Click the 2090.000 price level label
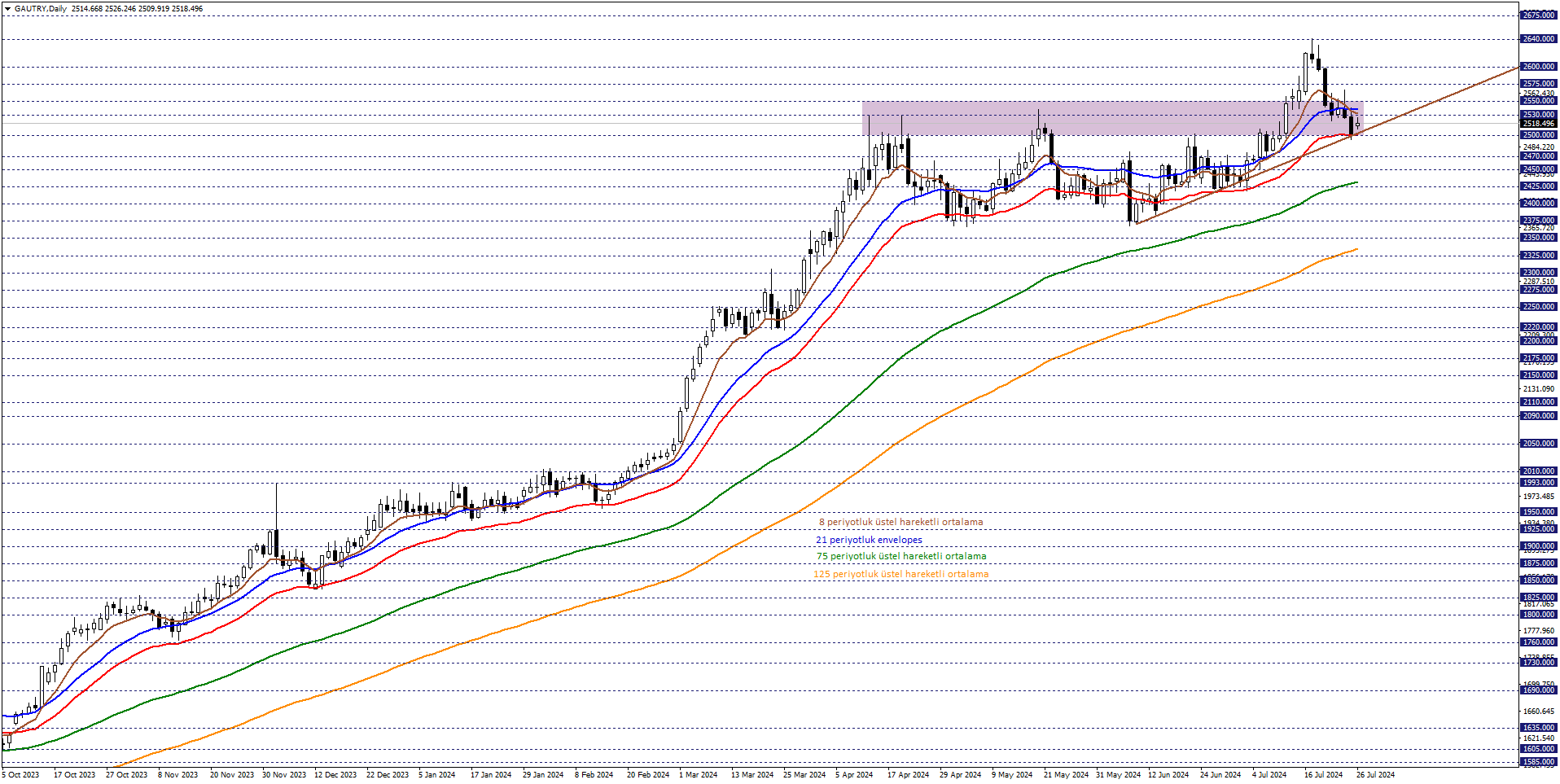Image resolution: width=1560 pixels, height=784 pixels. [x=1538, y=416]
